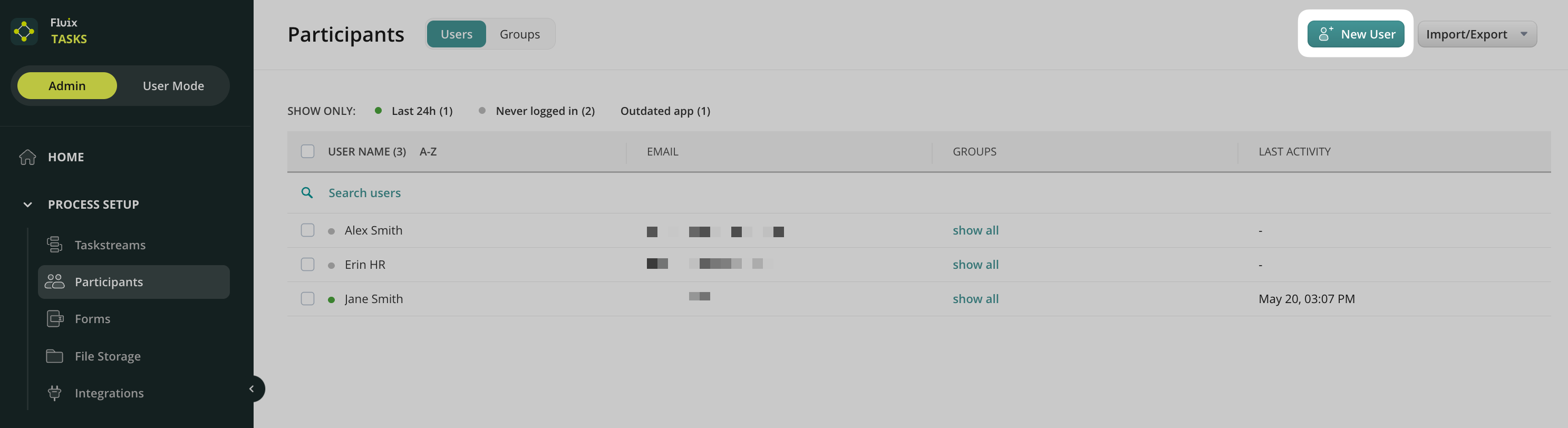Click the Integrations plug icon
Viewport: 1568px width, 428px height.
tap(54, 393)
